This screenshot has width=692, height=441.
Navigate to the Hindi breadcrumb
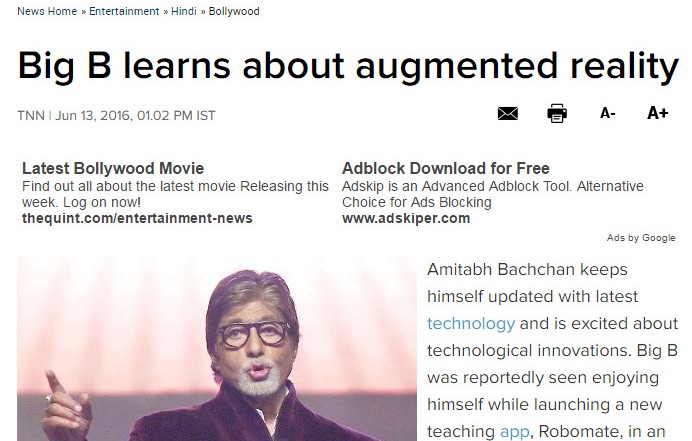tap(184, 11)
